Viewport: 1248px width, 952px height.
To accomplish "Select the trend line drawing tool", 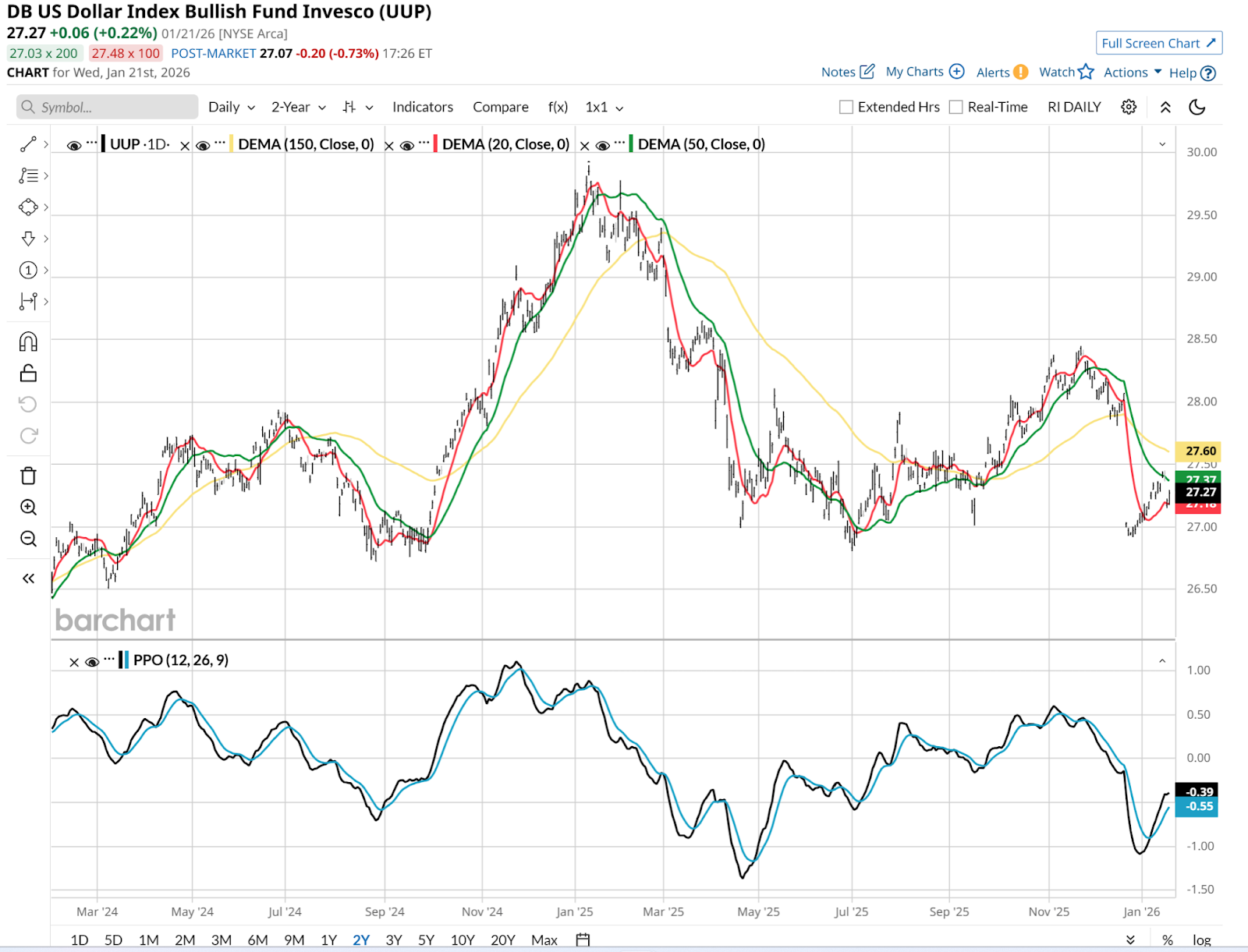I will [x=28, y=144].
